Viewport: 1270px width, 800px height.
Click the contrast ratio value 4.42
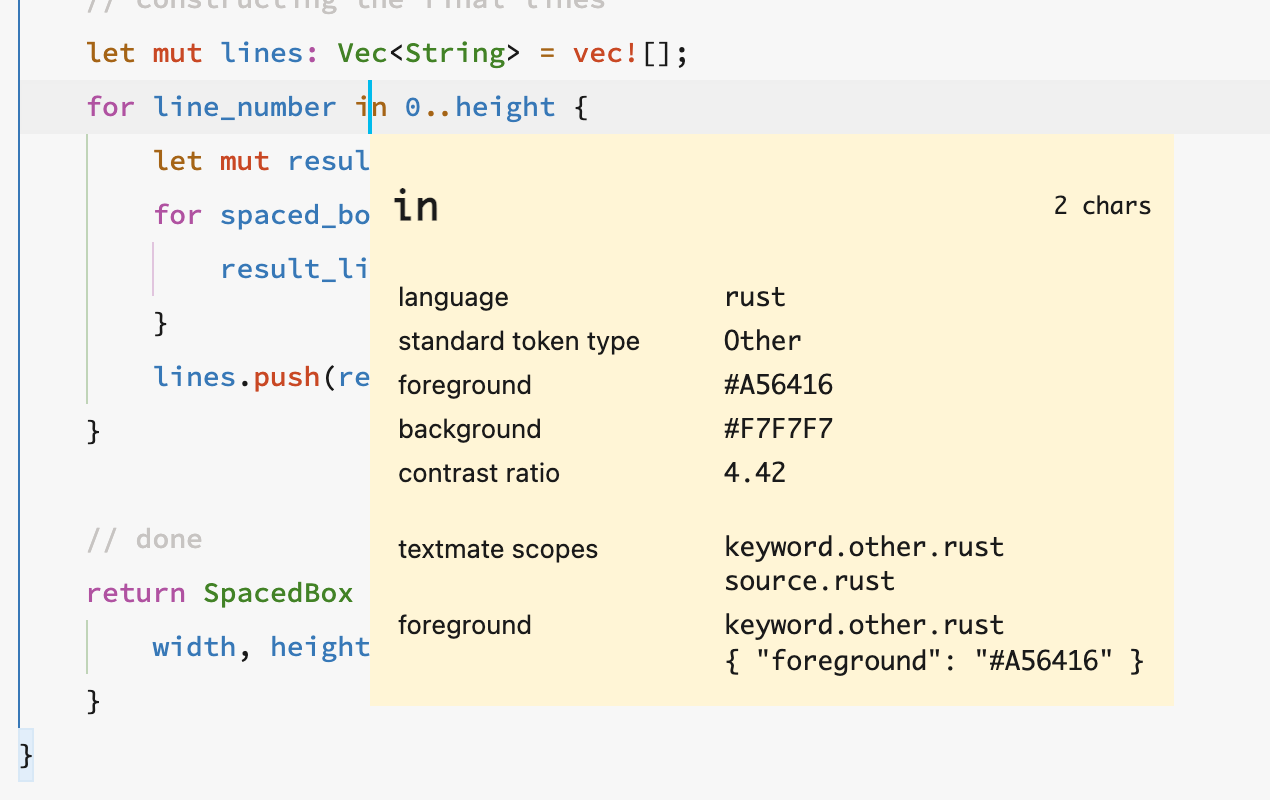point(754,472)
